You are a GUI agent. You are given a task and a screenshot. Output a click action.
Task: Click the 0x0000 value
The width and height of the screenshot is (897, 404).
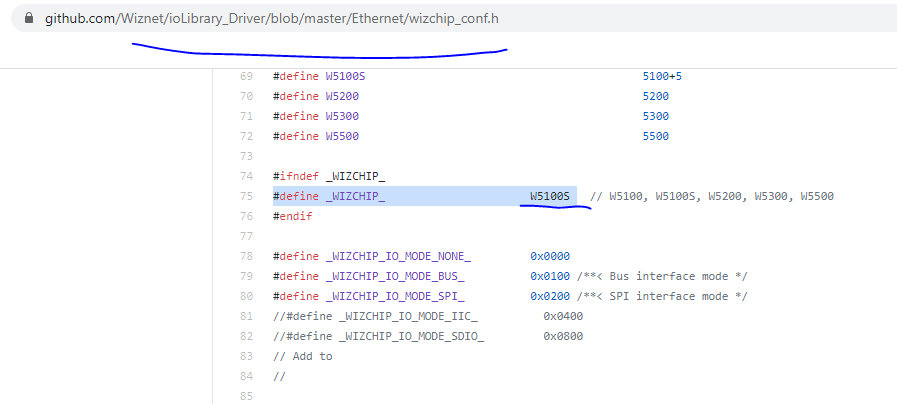(x=550, y=256)
